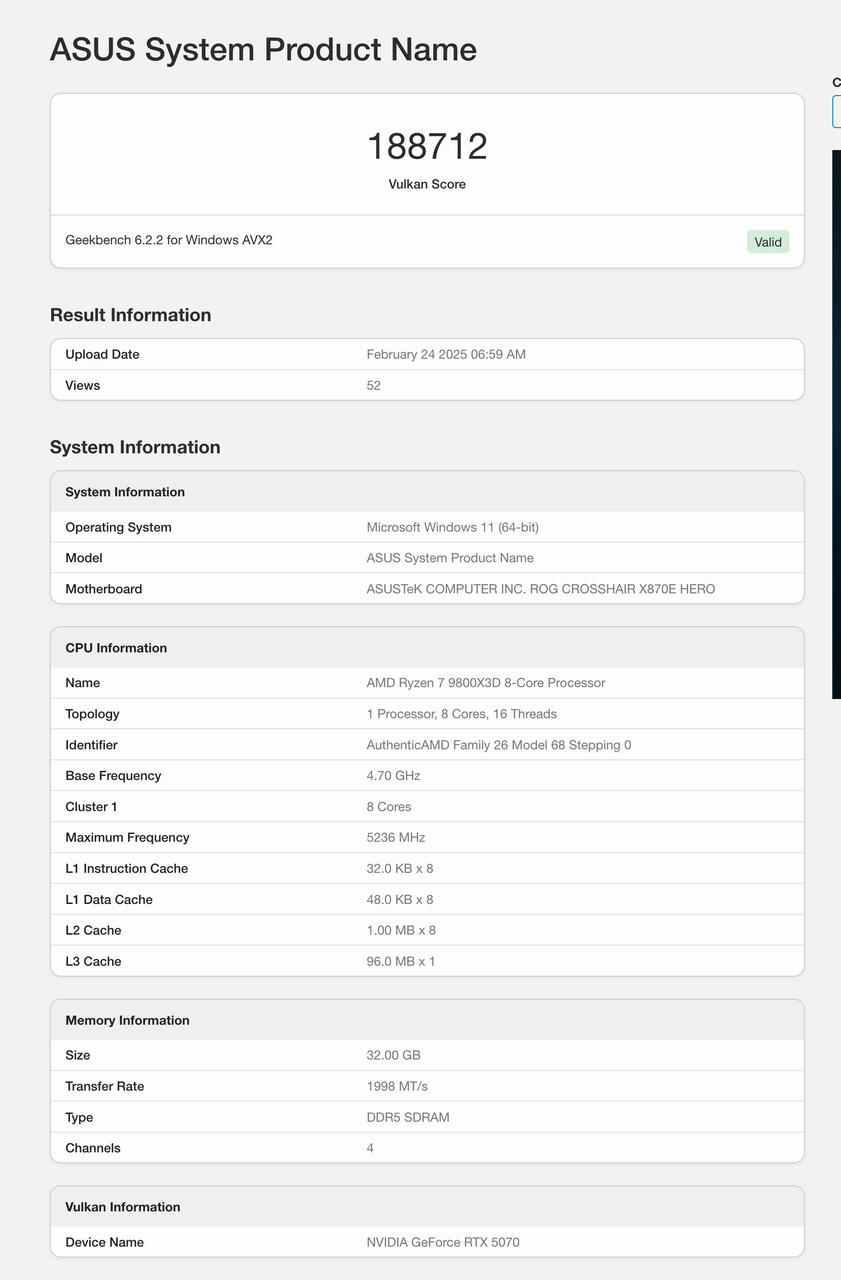Click the AMD Ryzen 7 9800X3D processor name
Viewport: 841px width, 1280px height.
click(486, 683)
